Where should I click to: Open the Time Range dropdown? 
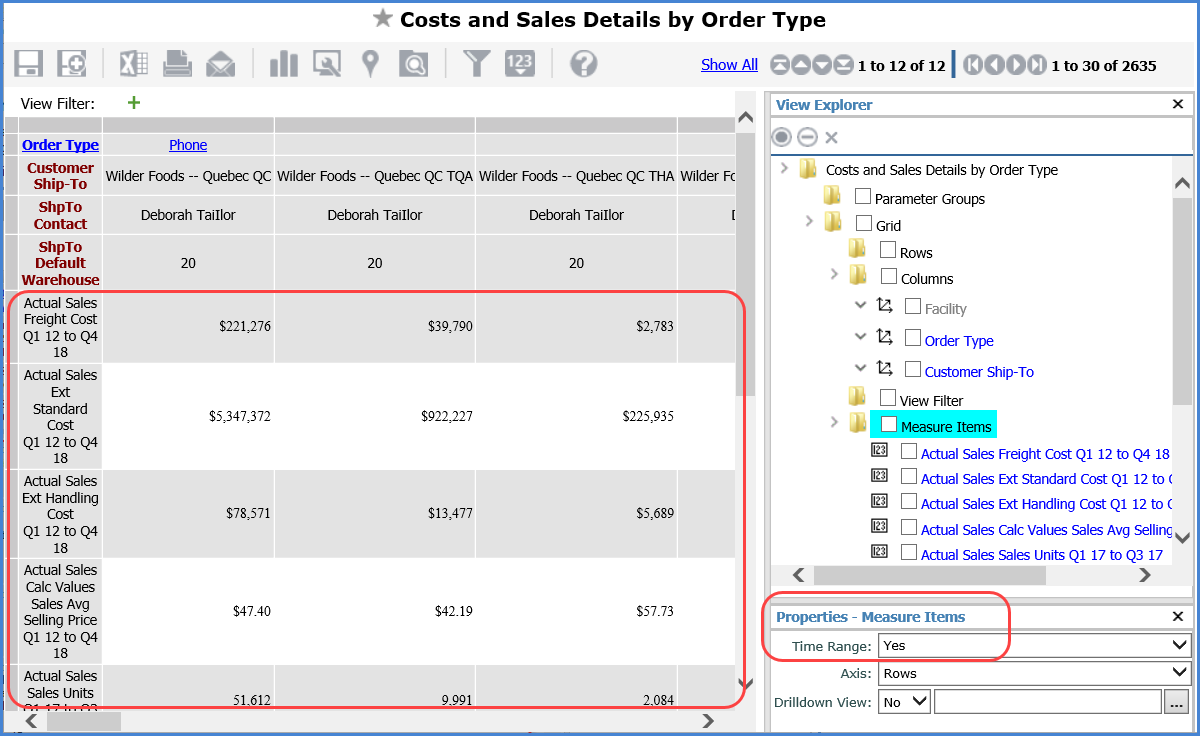pos(1034,646)
